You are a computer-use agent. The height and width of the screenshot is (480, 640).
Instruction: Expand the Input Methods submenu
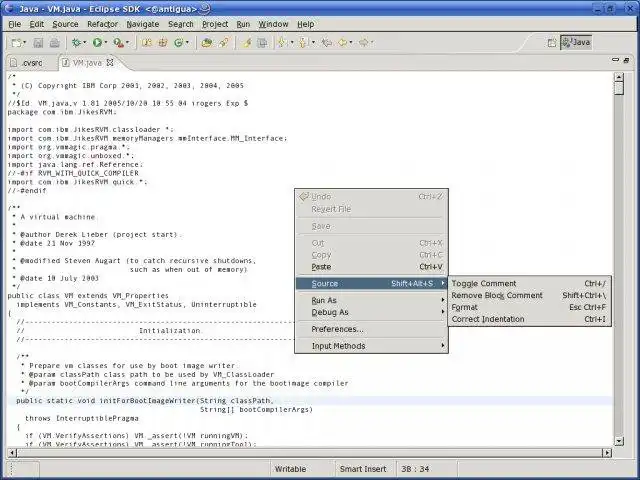coord(371,346)
